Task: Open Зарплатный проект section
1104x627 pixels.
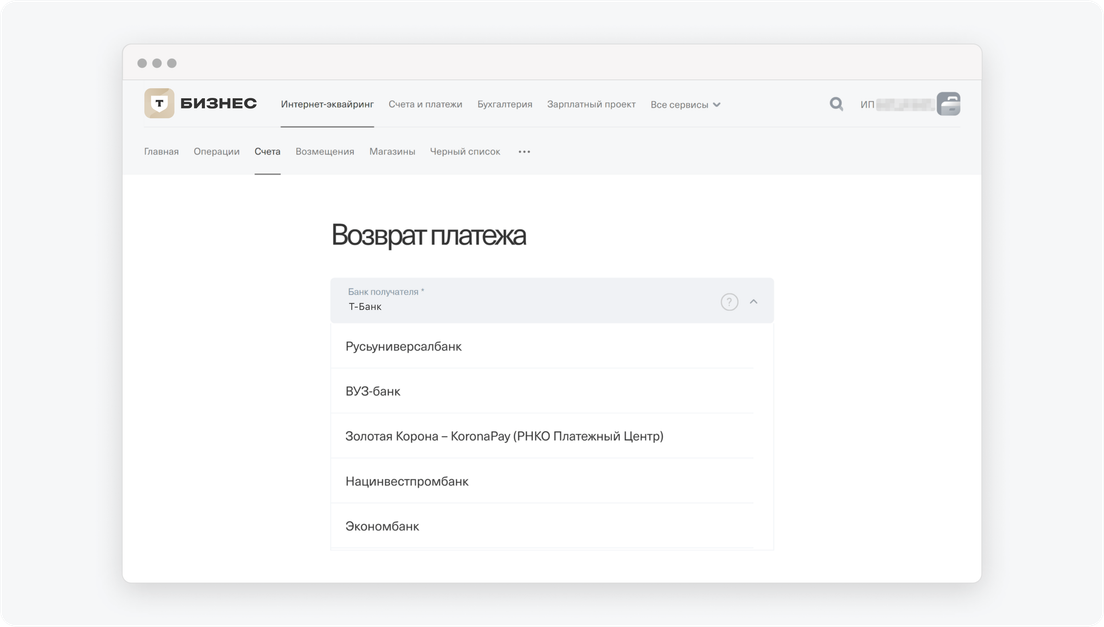Action: tap(591, 104)
